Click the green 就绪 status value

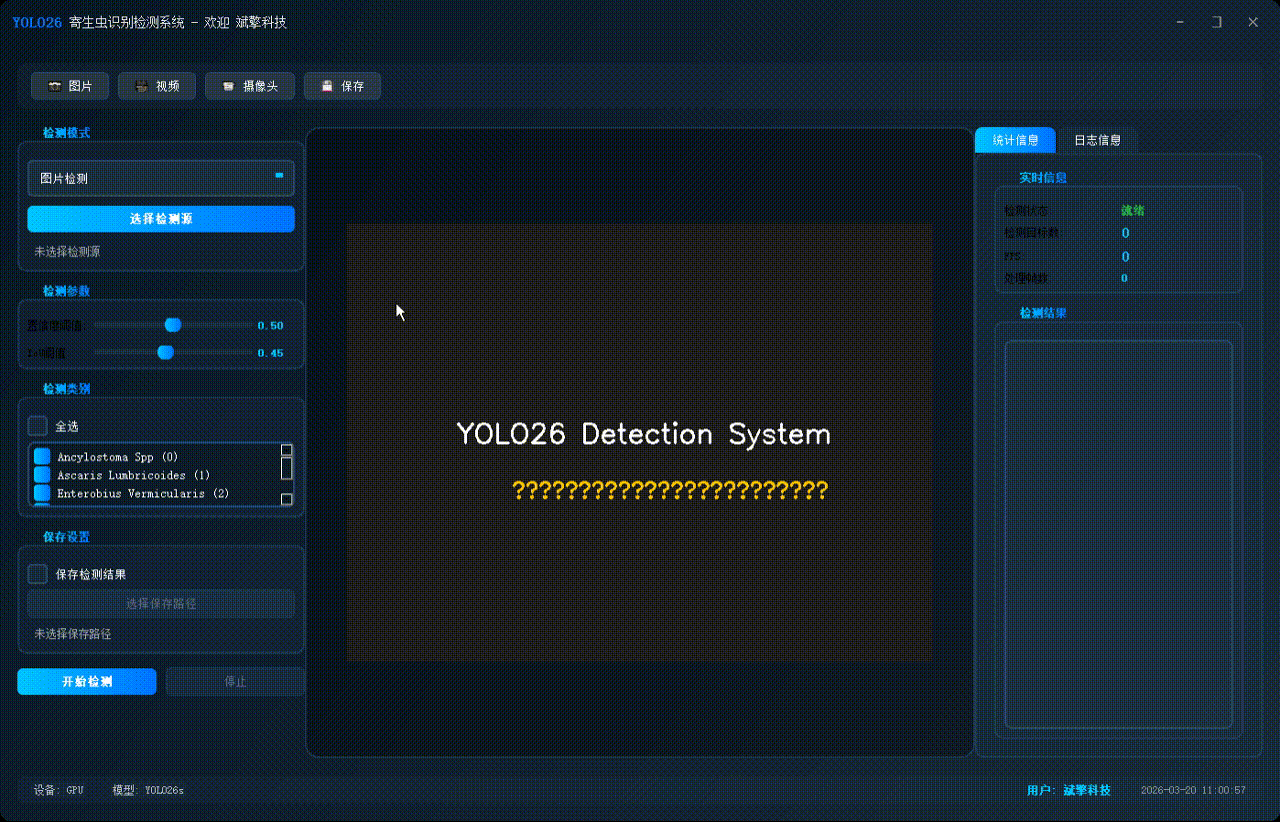pos(1132,210)
